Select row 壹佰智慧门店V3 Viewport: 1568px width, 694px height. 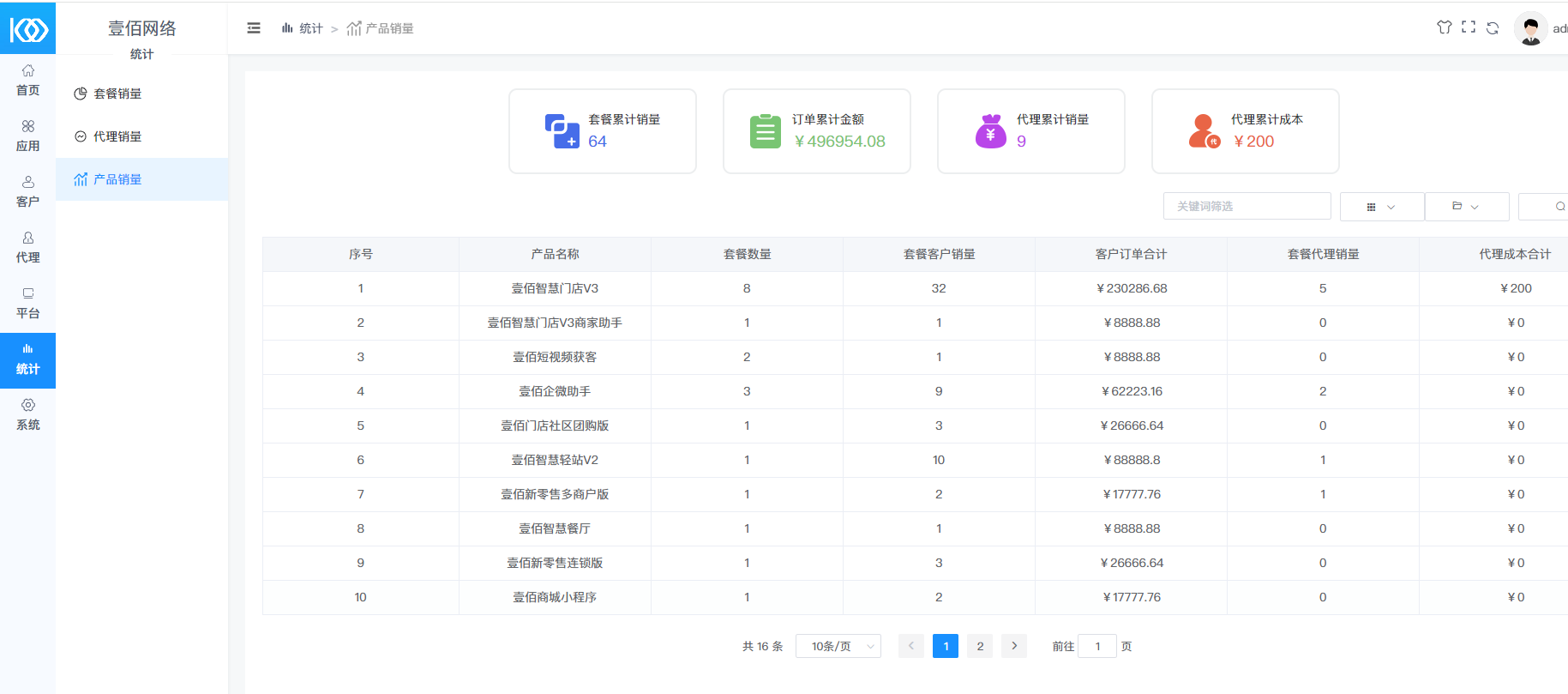click(x=915, y=288)
